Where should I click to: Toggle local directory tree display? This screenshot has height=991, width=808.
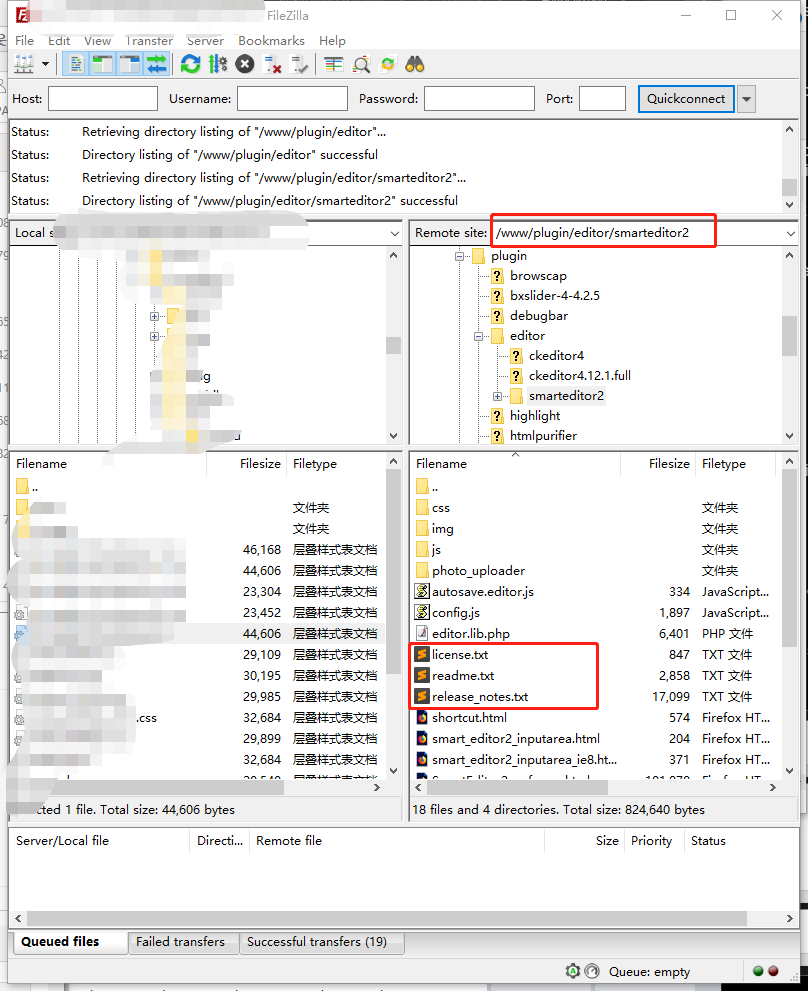(102, 64)
